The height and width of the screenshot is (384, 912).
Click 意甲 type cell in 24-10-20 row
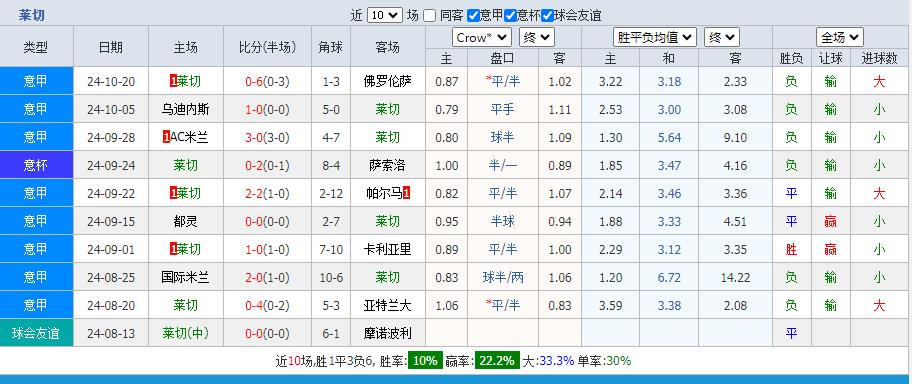pyautogui.click(x=36, y=81)
